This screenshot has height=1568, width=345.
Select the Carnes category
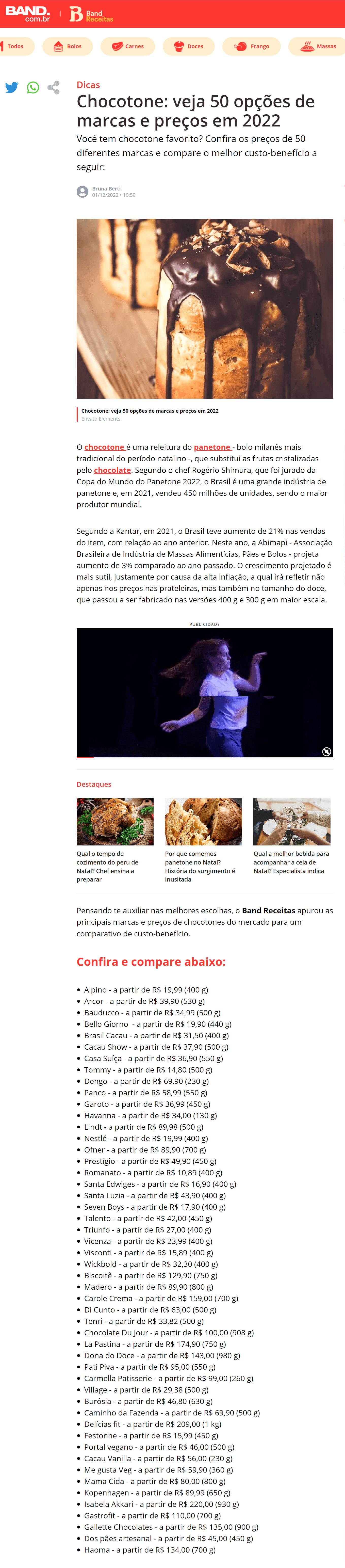click(128, 46)
